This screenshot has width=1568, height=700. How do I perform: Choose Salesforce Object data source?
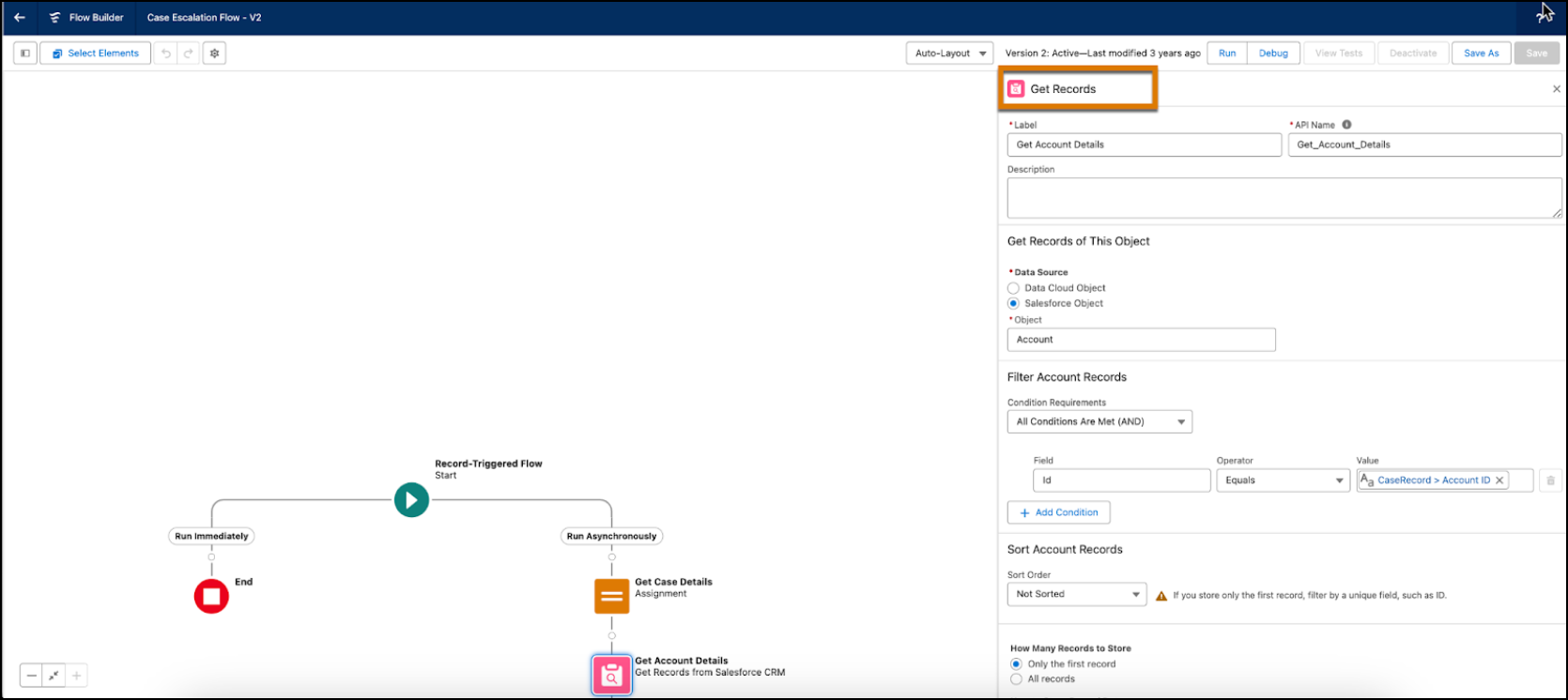coord(1013,304)
